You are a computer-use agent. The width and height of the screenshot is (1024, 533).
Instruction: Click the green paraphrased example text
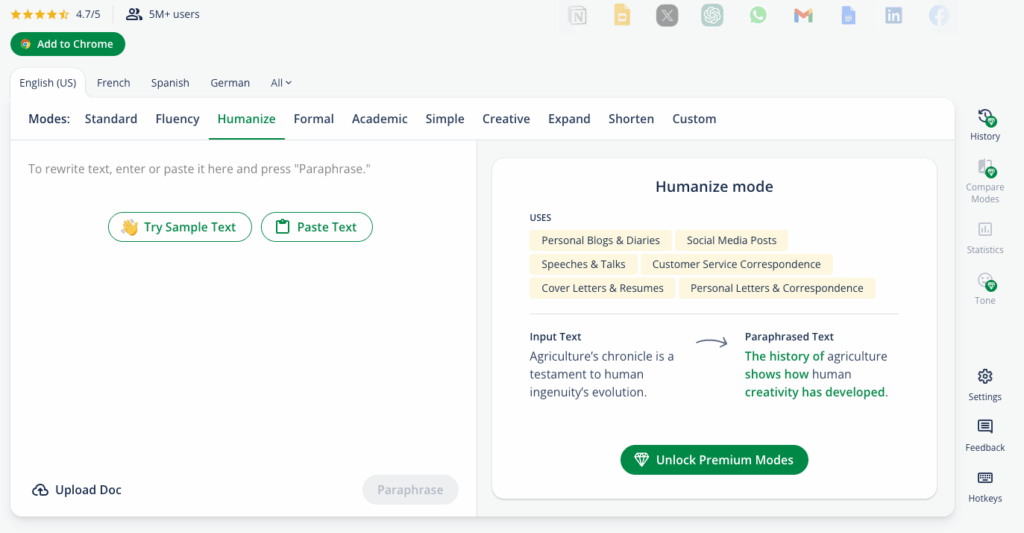(816, 374)
